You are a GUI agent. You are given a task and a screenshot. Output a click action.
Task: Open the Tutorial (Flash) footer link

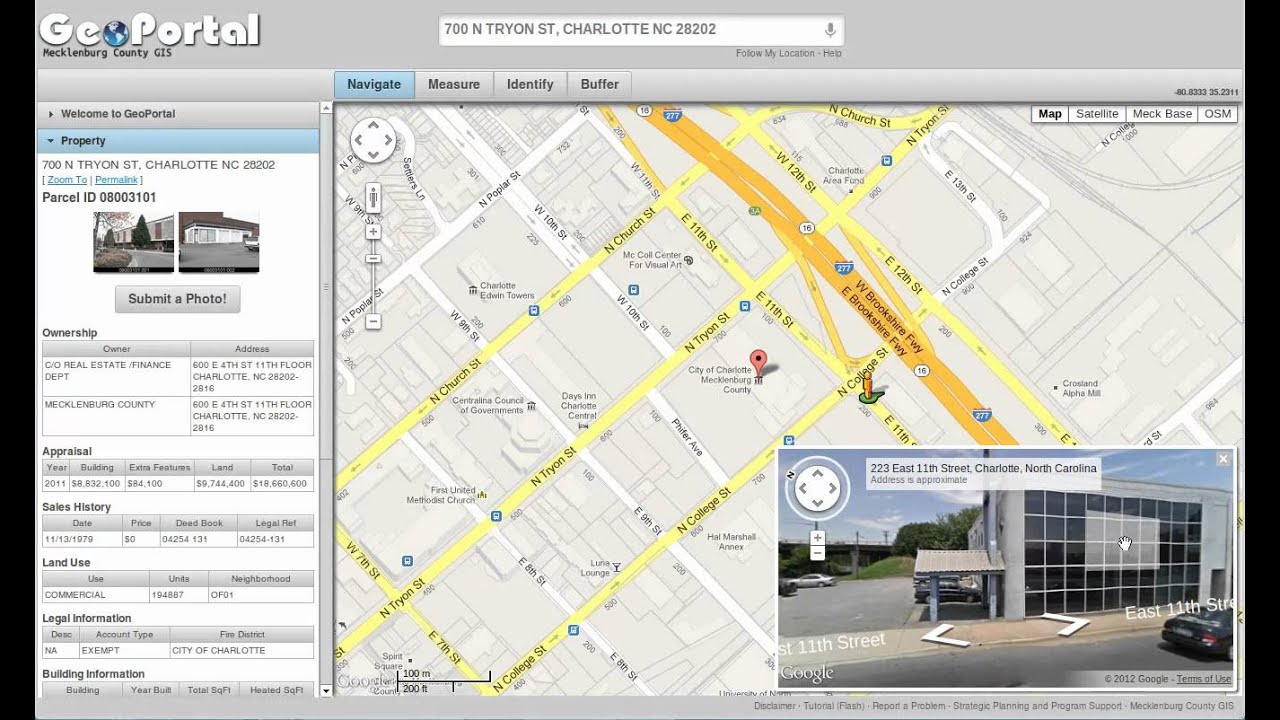[x=833, y=706]
